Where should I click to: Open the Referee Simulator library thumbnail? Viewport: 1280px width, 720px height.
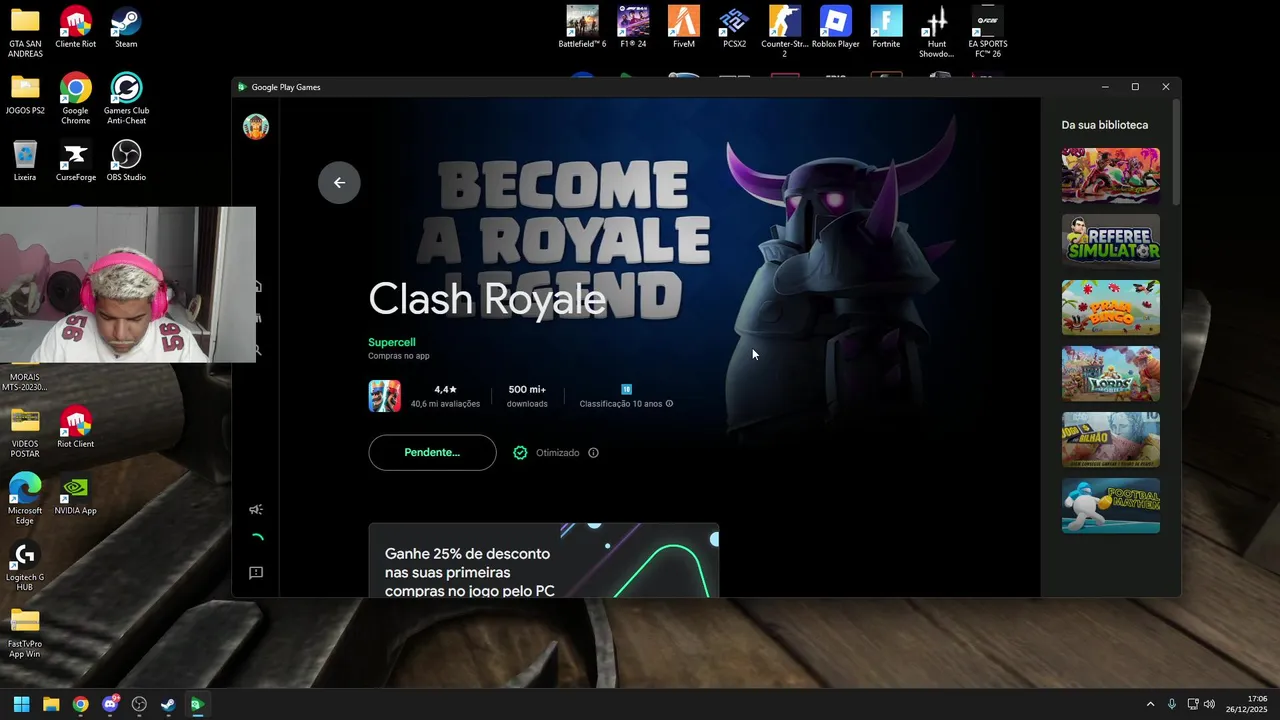click(x=1110, y=241)
